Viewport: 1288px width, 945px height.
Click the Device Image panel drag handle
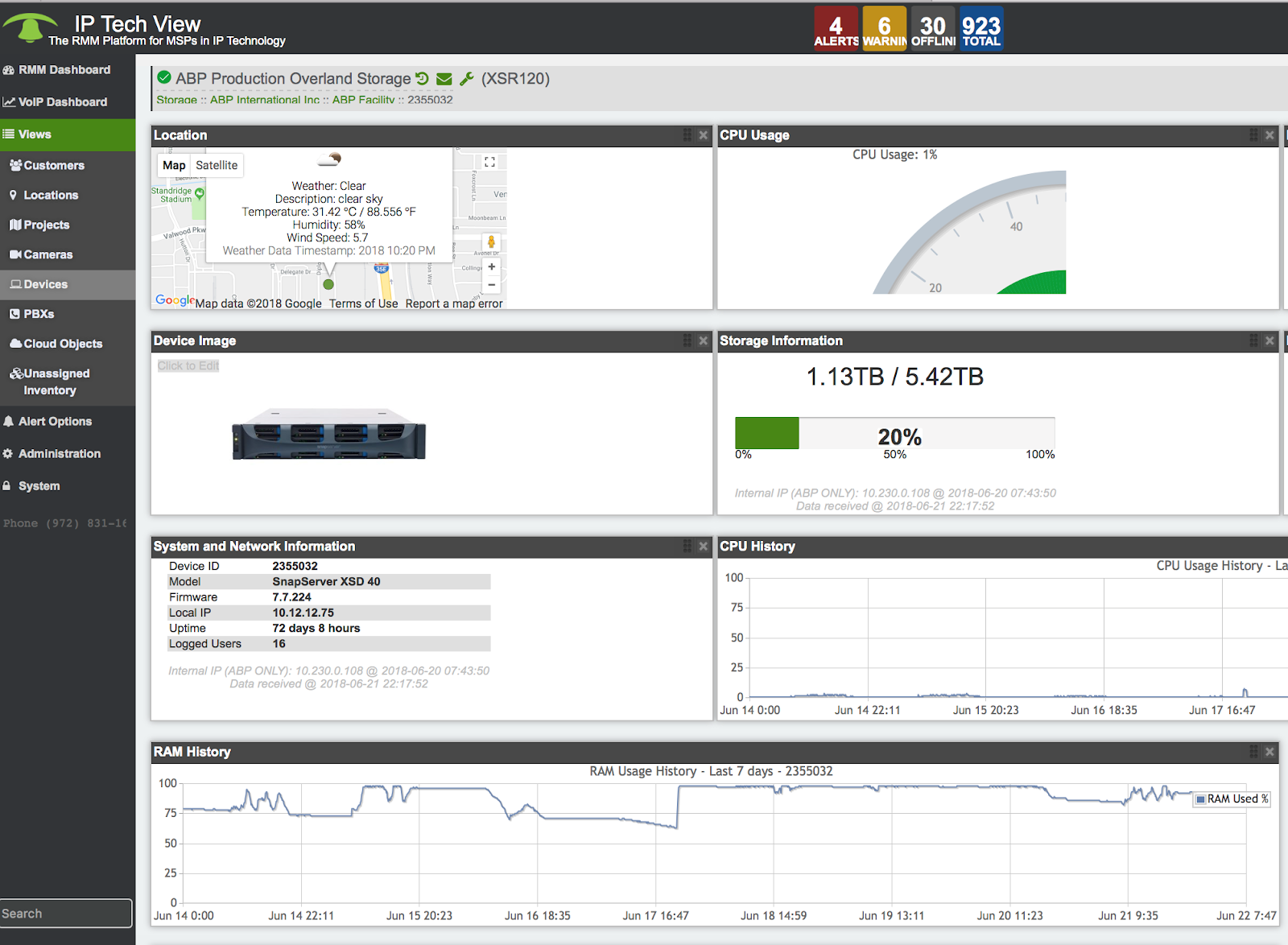point(687,340)
